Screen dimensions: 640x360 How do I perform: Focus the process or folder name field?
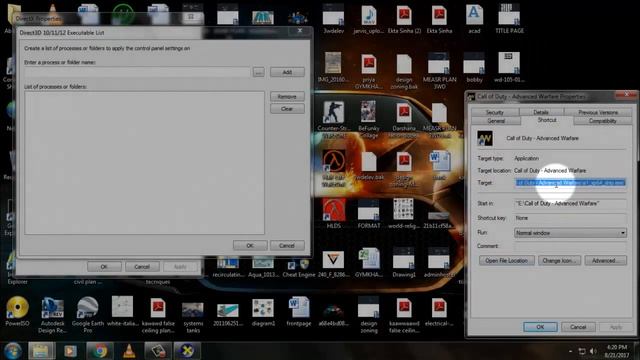[137, 72]
